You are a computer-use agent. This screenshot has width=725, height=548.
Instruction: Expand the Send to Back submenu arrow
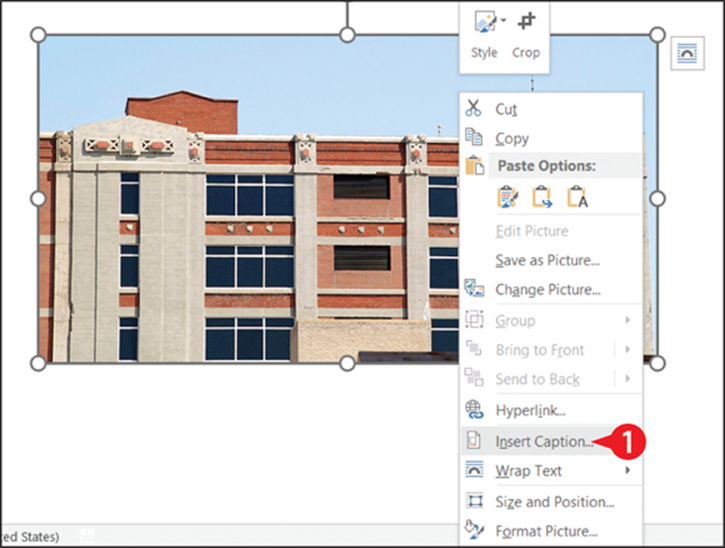[x=627, y=379]
